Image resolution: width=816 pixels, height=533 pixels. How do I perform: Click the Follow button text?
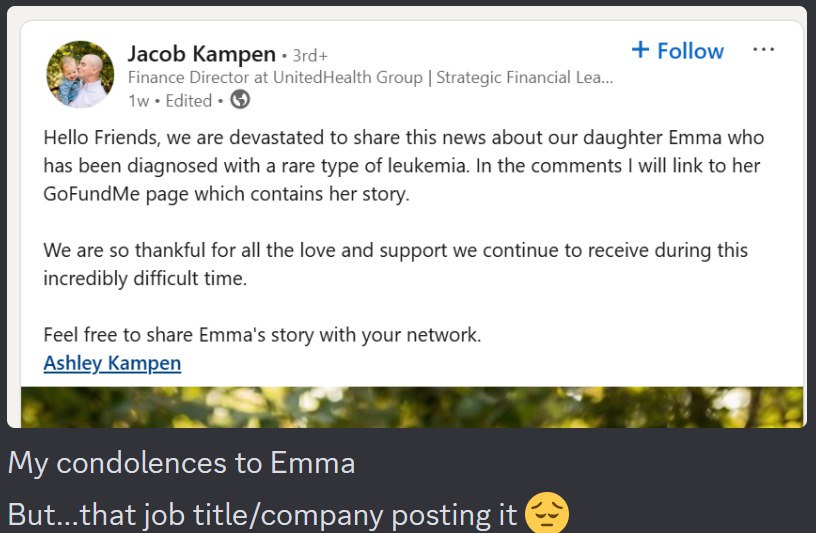(691, 51)
